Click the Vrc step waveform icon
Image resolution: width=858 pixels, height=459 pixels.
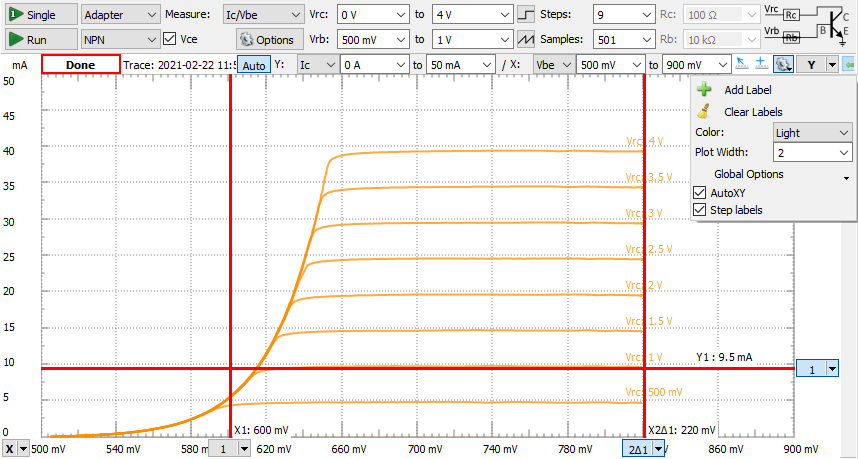coord(526,15)
